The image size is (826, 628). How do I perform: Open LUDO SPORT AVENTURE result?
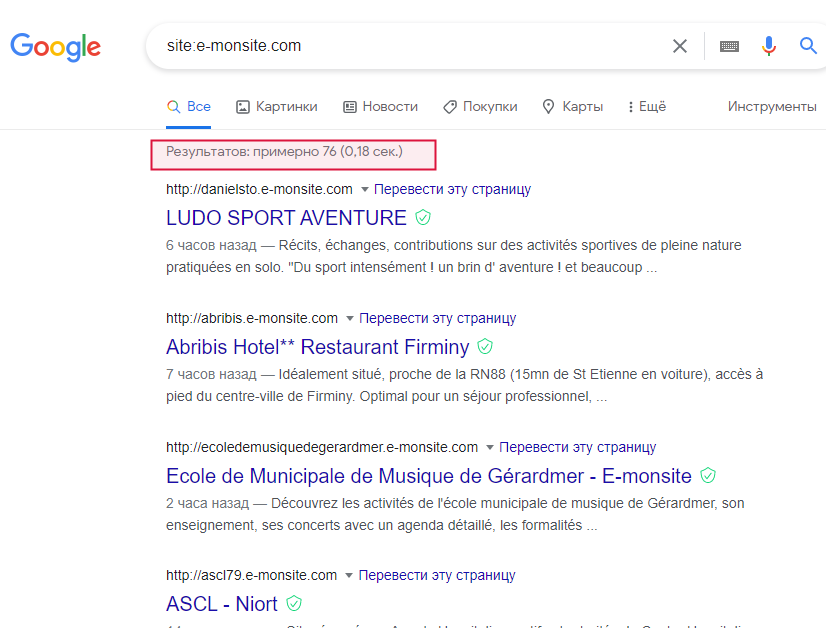click(x=286, y=218)
